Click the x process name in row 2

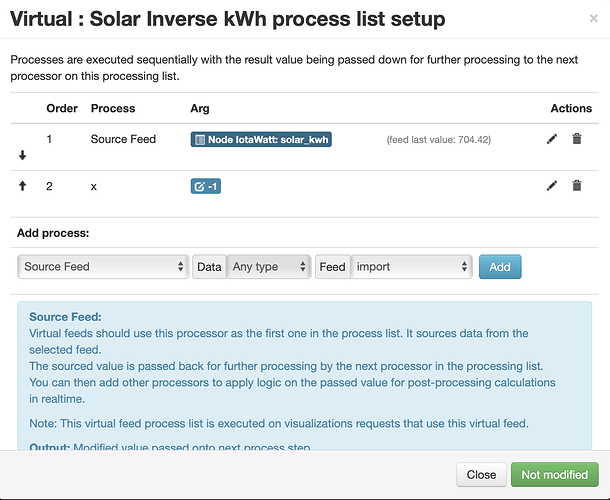point(93,187)
